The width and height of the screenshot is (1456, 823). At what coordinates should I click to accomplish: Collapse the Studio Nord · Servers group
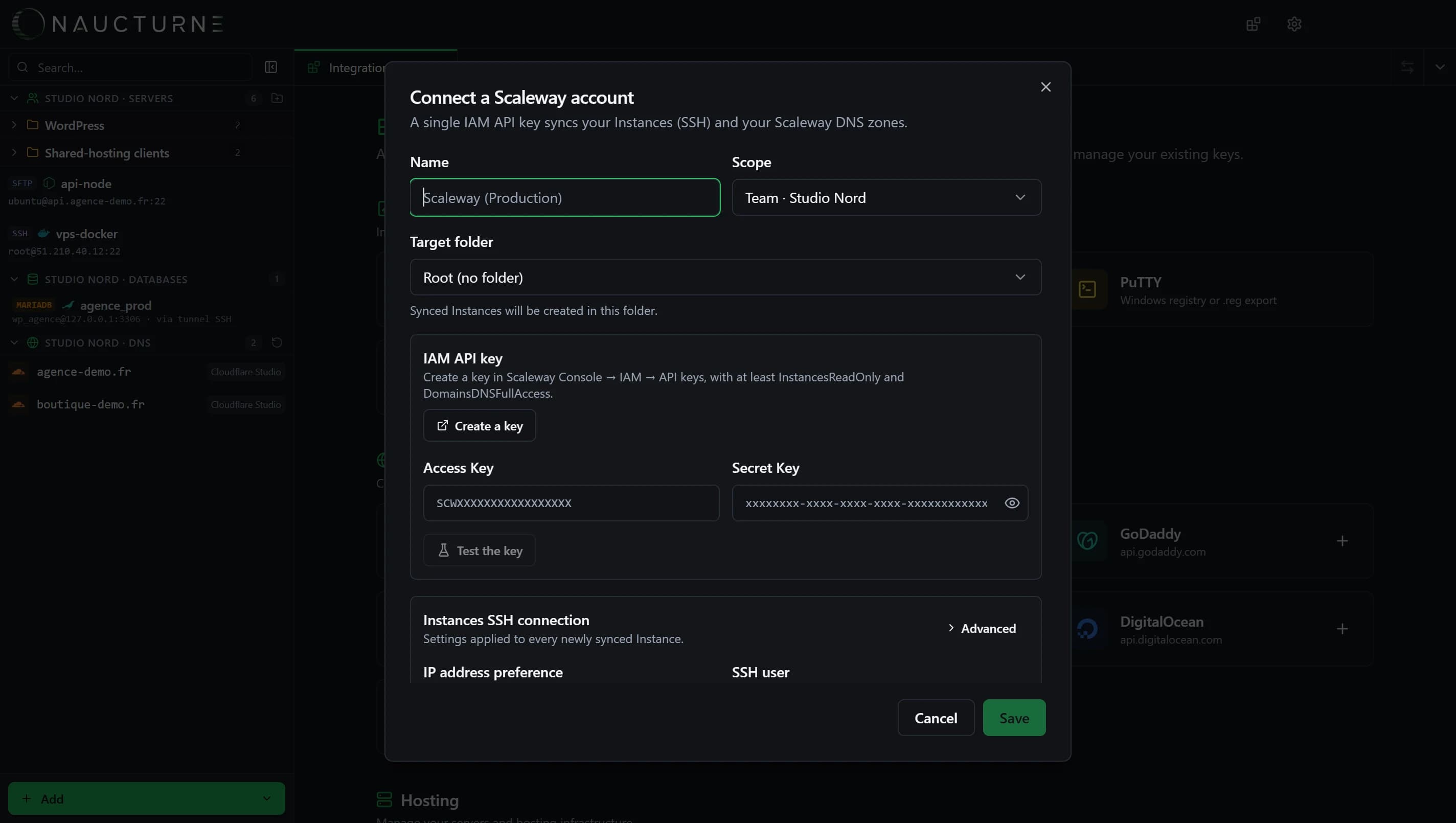15,98
